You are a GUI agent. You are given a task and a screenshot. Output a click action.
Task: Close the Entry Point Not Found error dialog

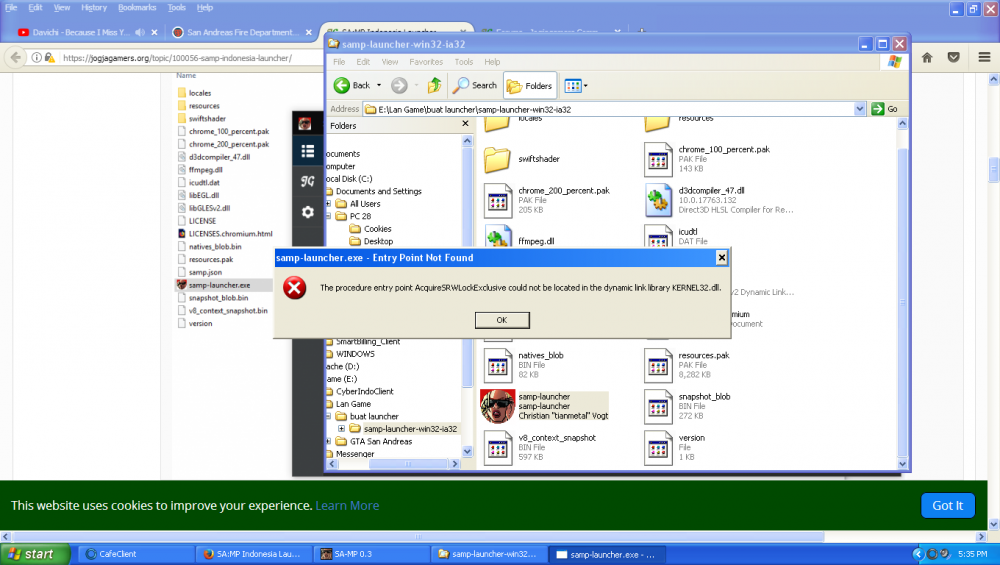coord(721,258)
